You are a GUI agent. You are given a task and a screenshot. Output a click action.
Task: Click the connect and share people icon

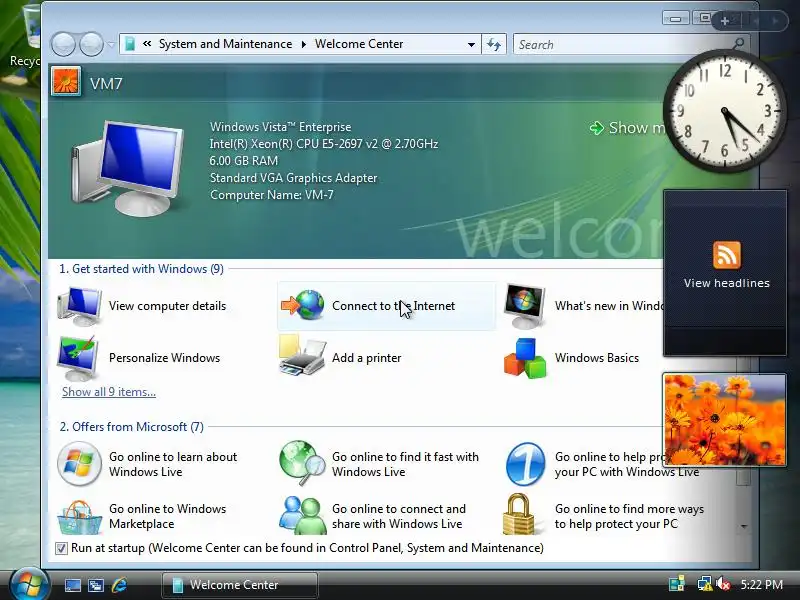(303, 515)
